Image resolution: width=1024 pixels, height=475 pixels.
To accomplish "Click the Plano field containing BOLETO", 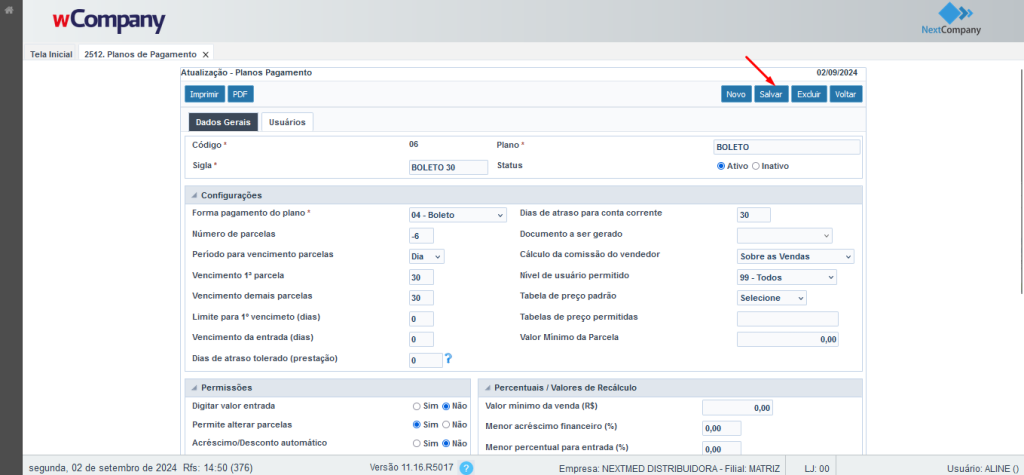I will pos(786,147).
